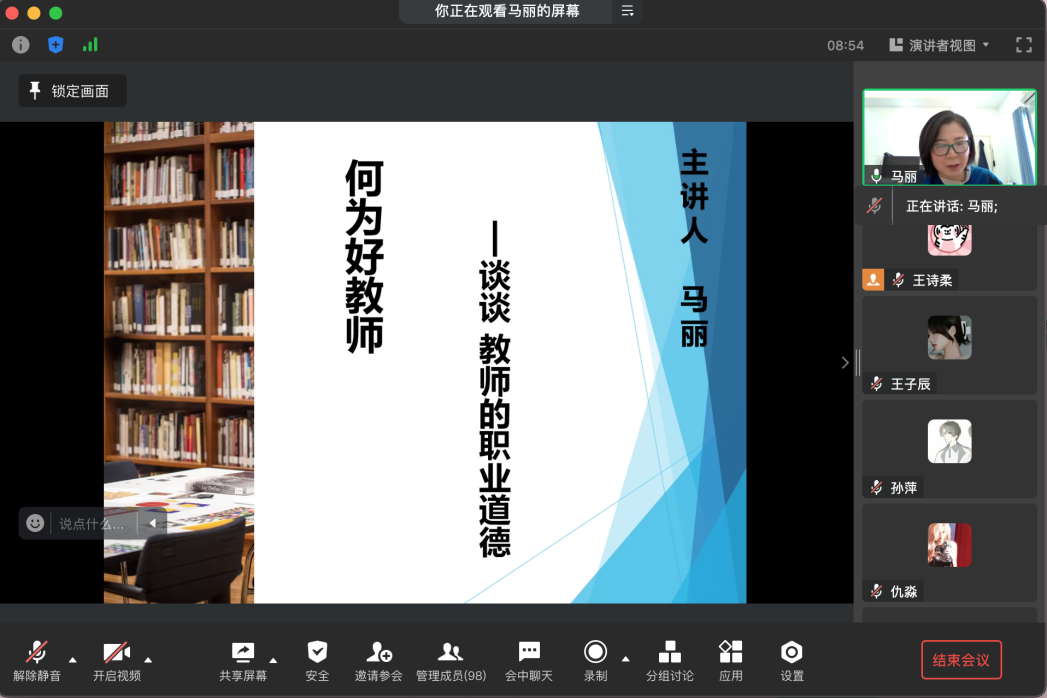Click the meeting info icon
Viewport: 1047px width, 698px height.
(x=20, y=45)
